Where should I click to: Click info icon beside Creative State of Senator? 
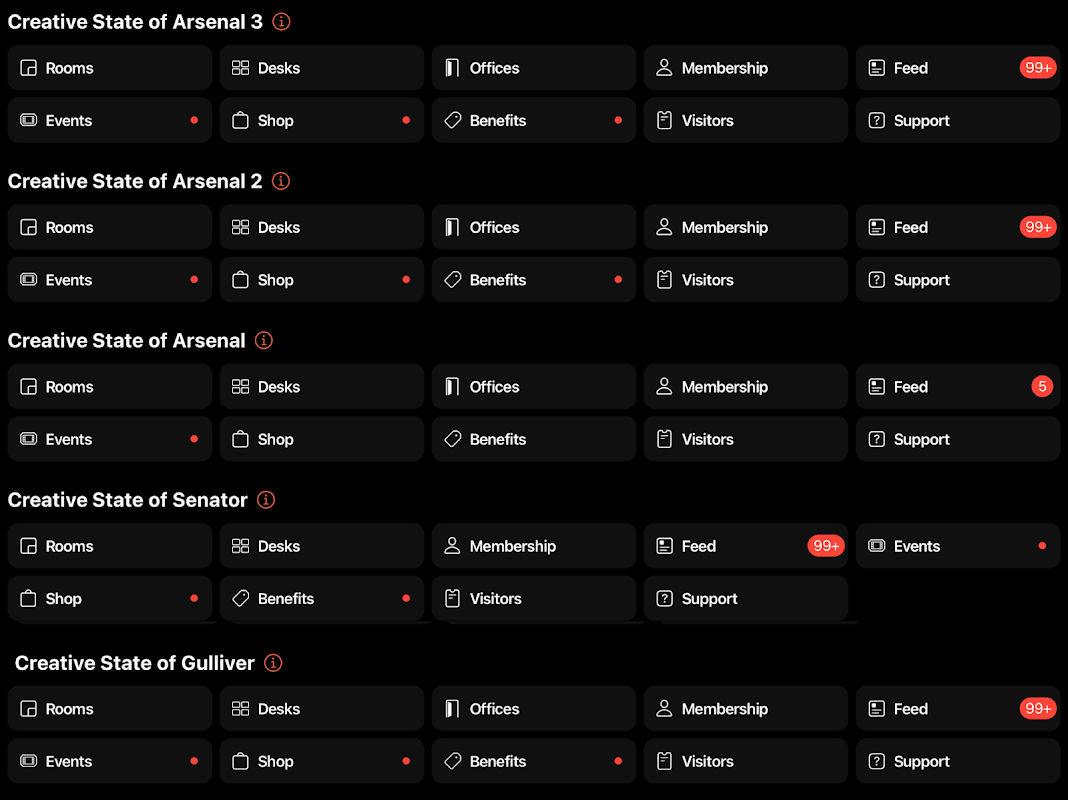[x=266, y=500]
